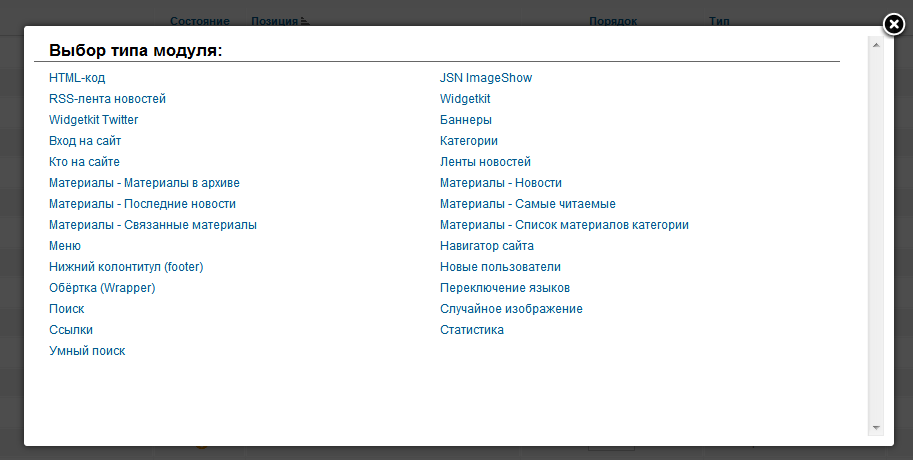Choose Нижний колонтитул (footer) module
This screenshot has width=913, height=460.
126,267
